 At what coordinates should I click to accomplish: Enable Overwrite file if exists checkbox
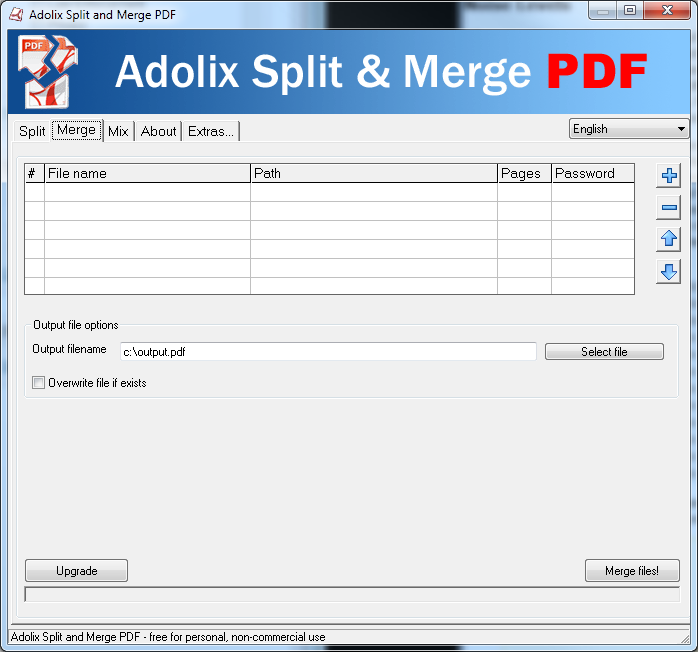tap(39, 383)
